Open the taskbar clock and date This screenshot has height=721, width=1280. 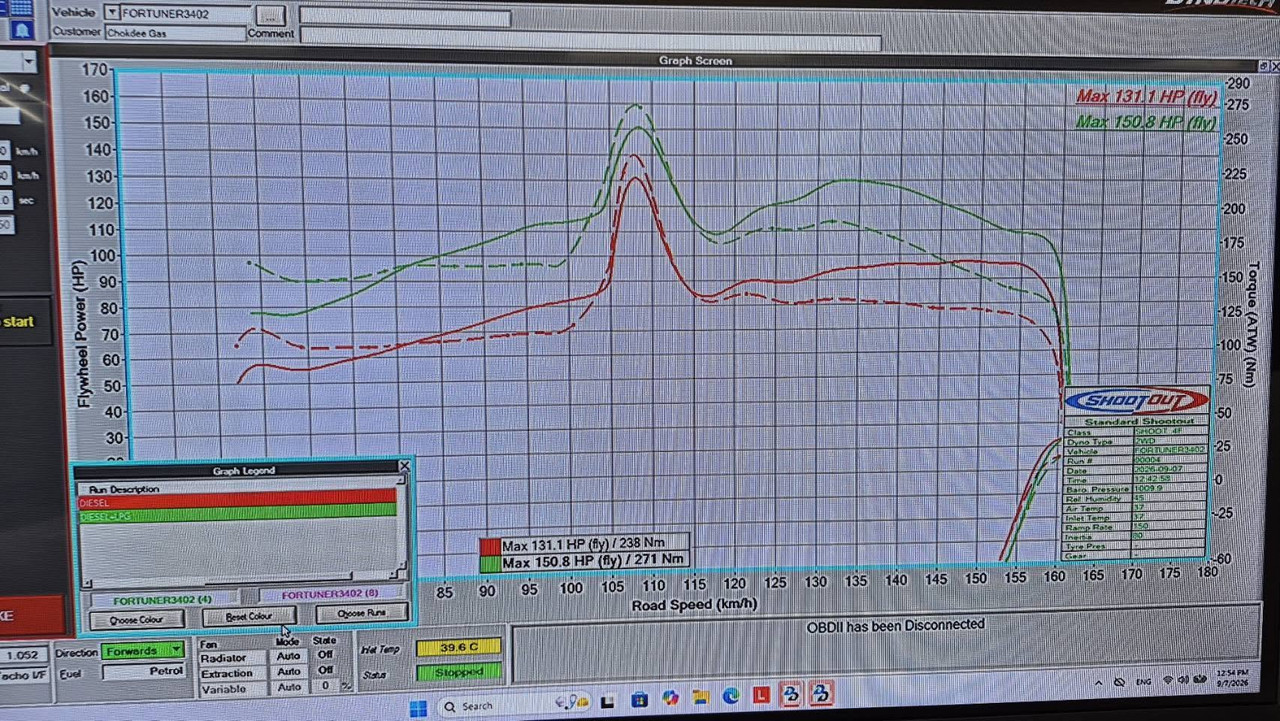[x=1235, y=677]
